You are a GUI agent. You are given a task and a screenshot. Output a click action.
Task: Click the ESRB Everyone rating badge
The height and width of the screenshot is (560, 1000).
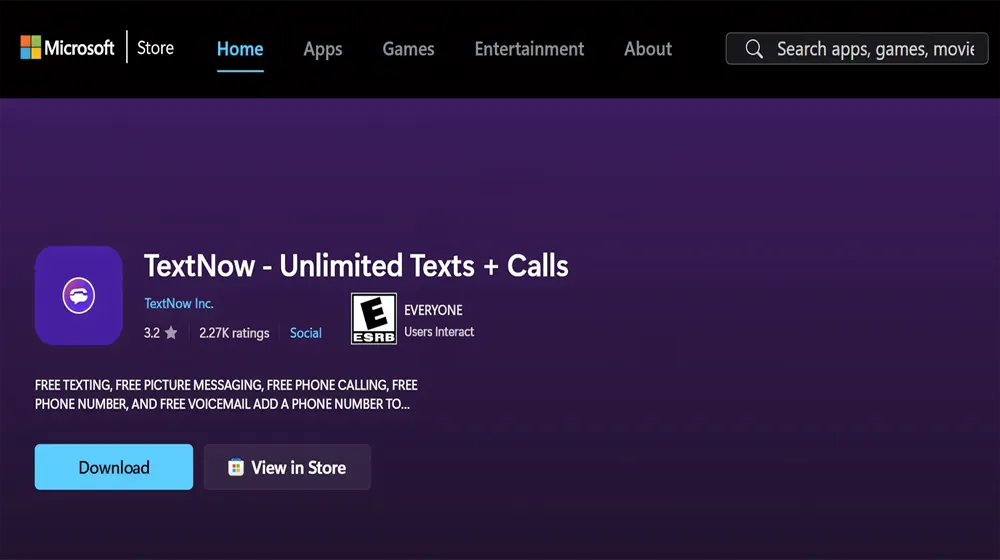click(x=374, y=319)
